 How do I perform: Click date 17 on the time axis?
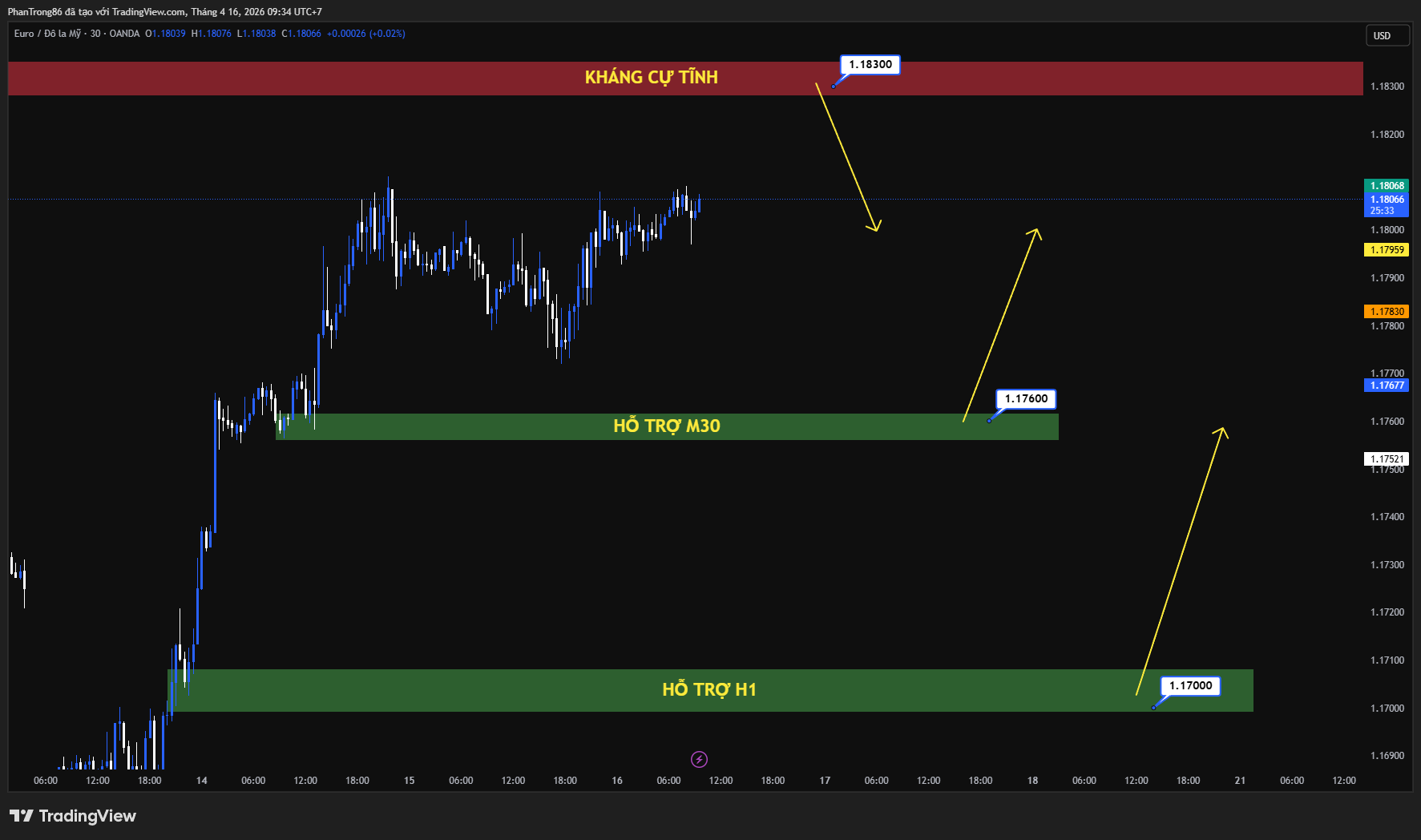point(825,781)
